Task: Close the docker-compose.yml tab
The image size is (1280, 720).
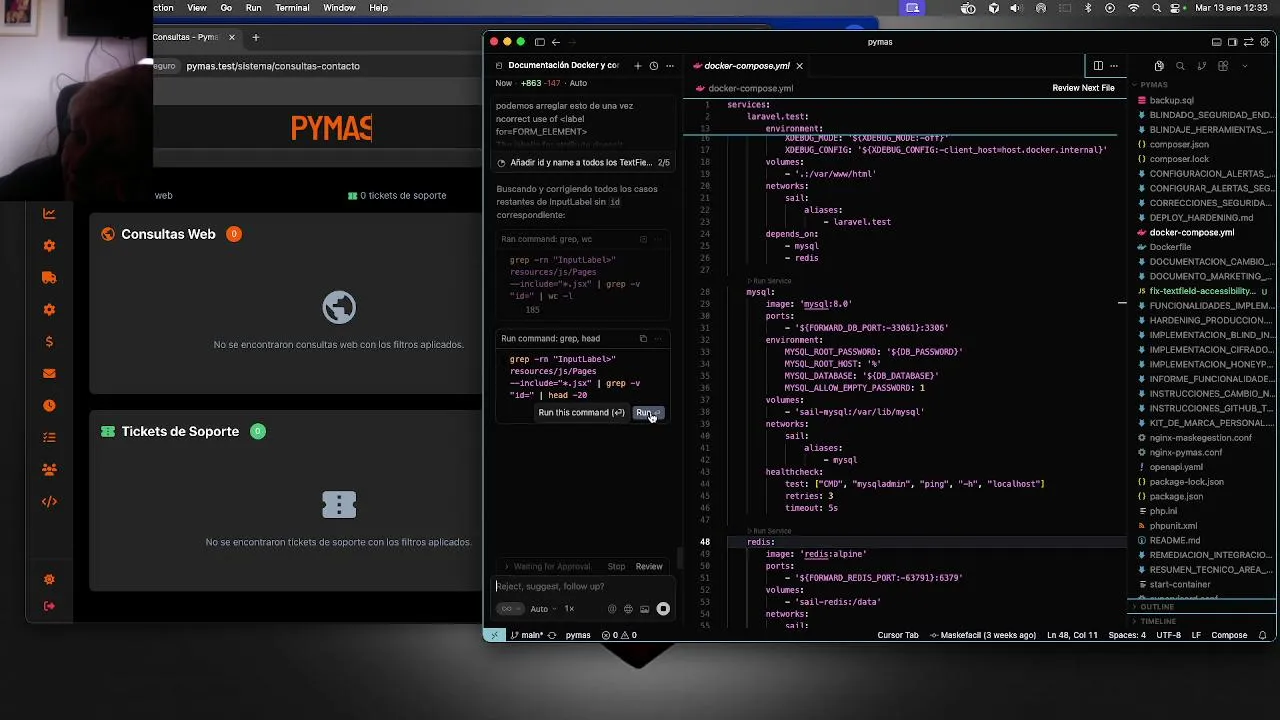Action: (799, 66)
